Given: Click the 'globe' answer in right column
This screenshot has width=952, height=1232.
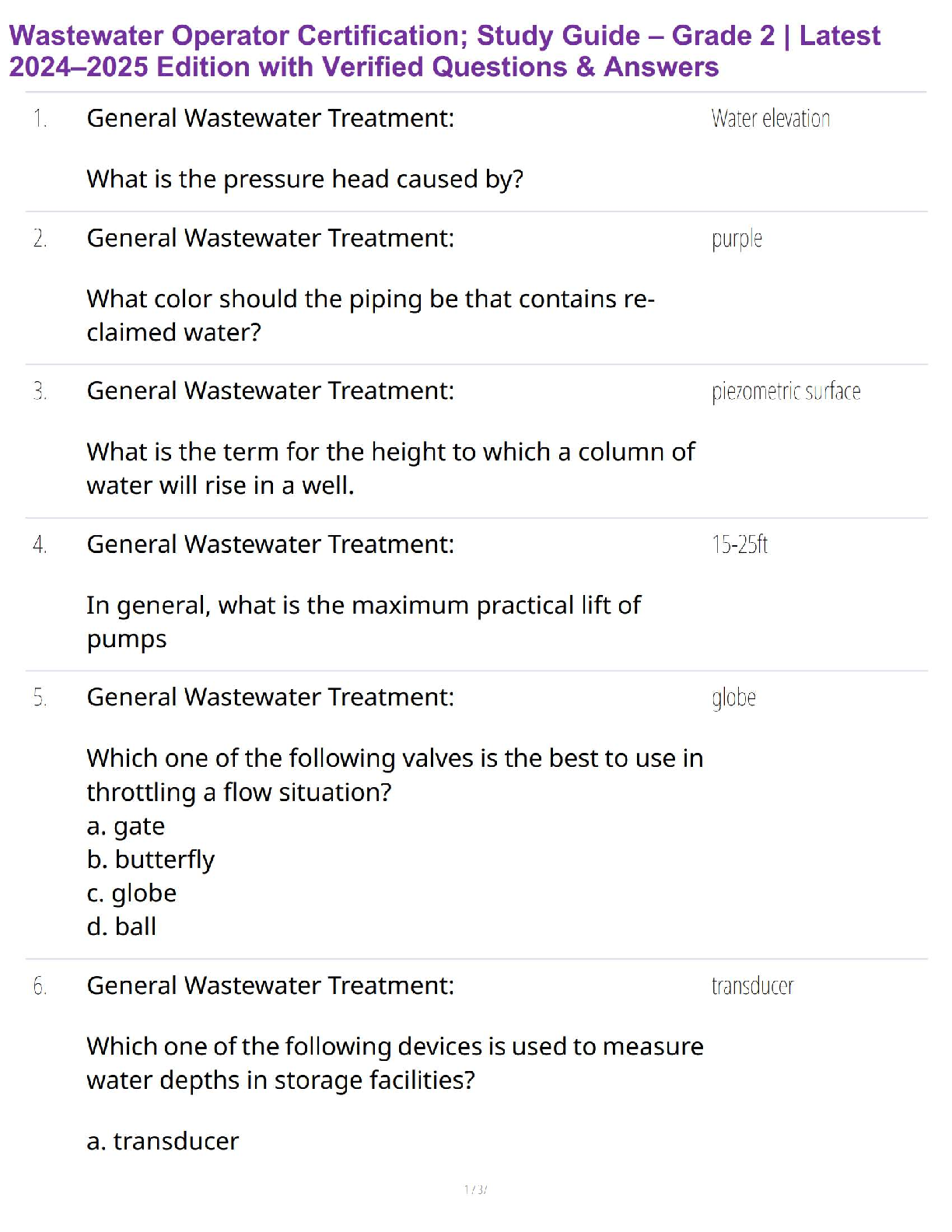Looking at the screenshot, I should (x=733, y=698).
